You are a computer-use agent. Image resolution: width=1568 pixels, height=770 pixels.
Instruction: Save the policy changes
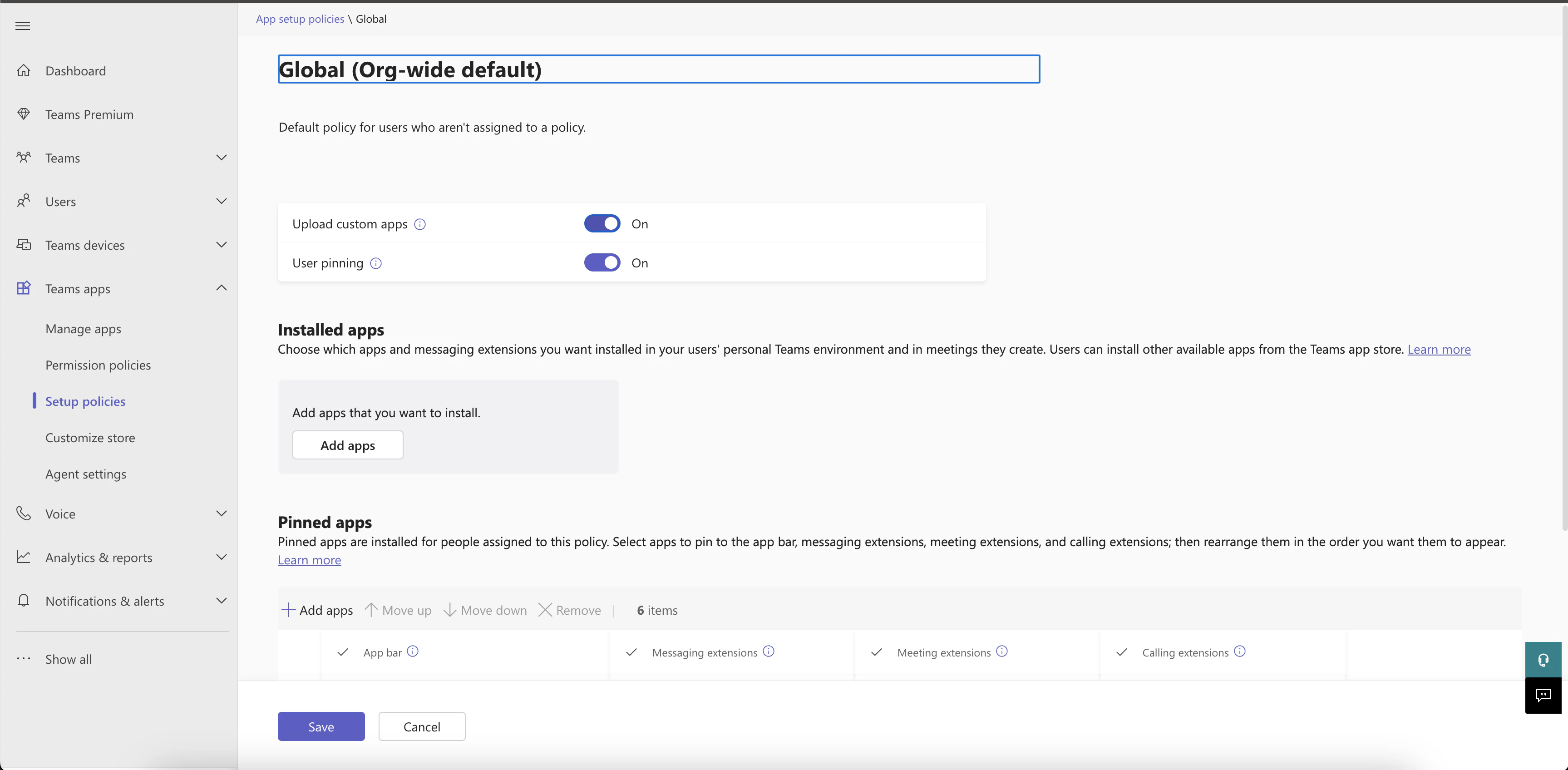pos(321,726)
